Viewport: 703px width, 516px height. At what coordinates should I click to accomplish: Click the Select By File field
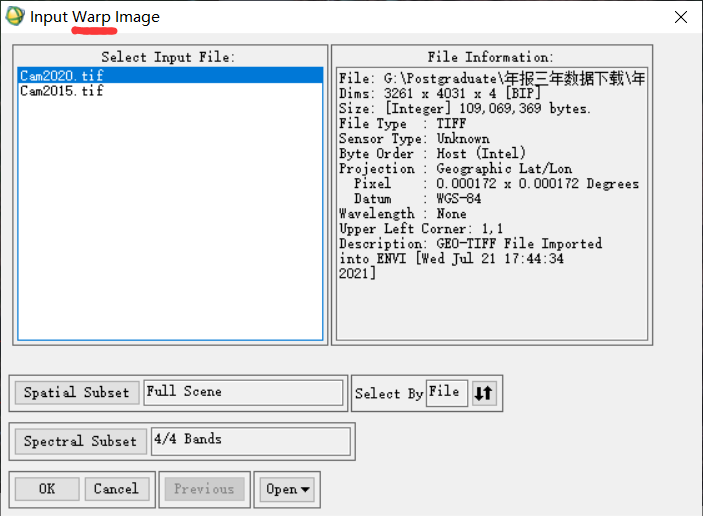pos(447,393)
